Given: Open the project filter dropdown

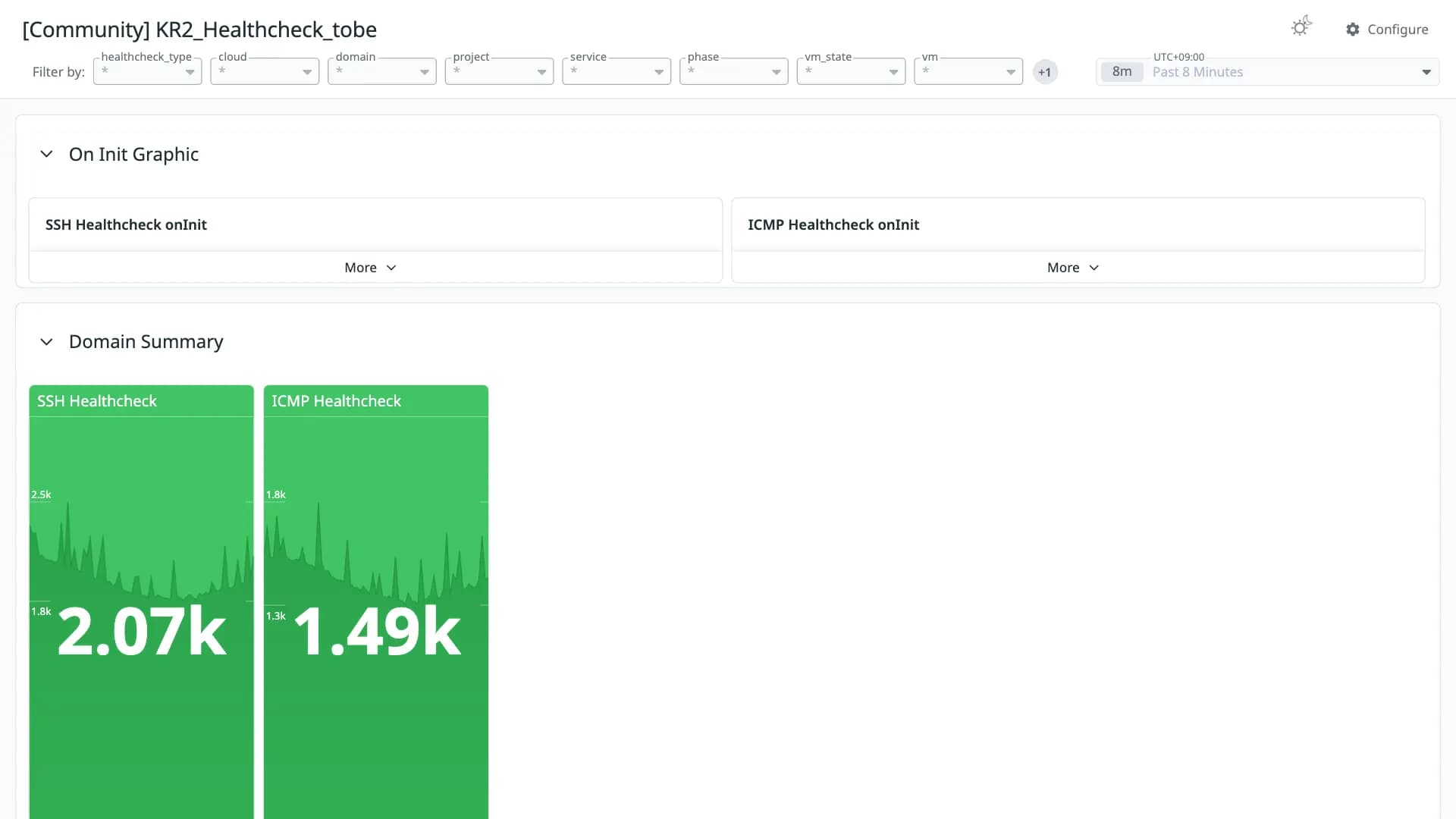Looking at the screenshot, I should point(499,71).
